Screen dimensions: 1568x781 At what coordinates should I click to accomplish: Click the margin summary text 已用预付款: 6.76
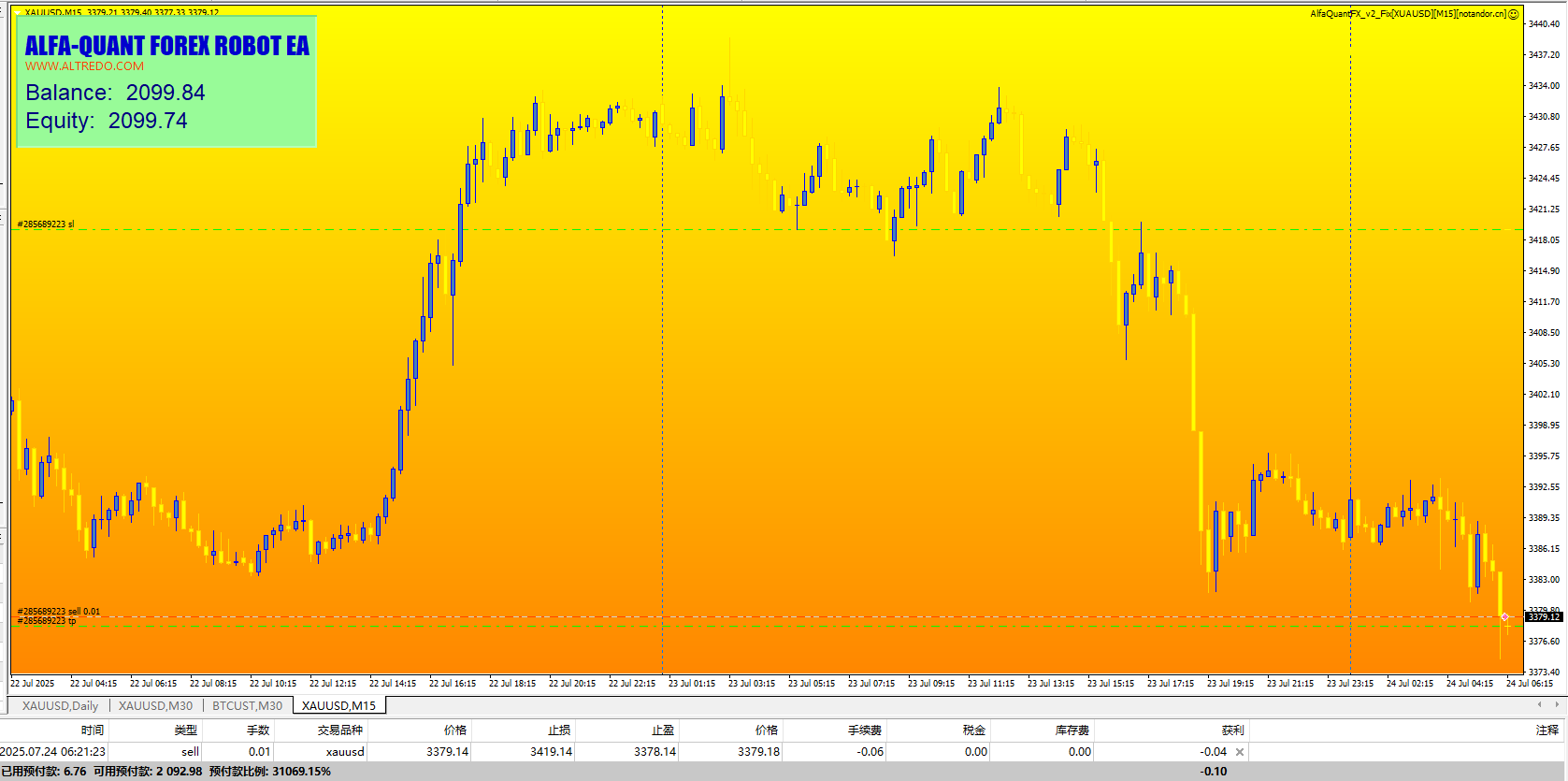(44, 772)
